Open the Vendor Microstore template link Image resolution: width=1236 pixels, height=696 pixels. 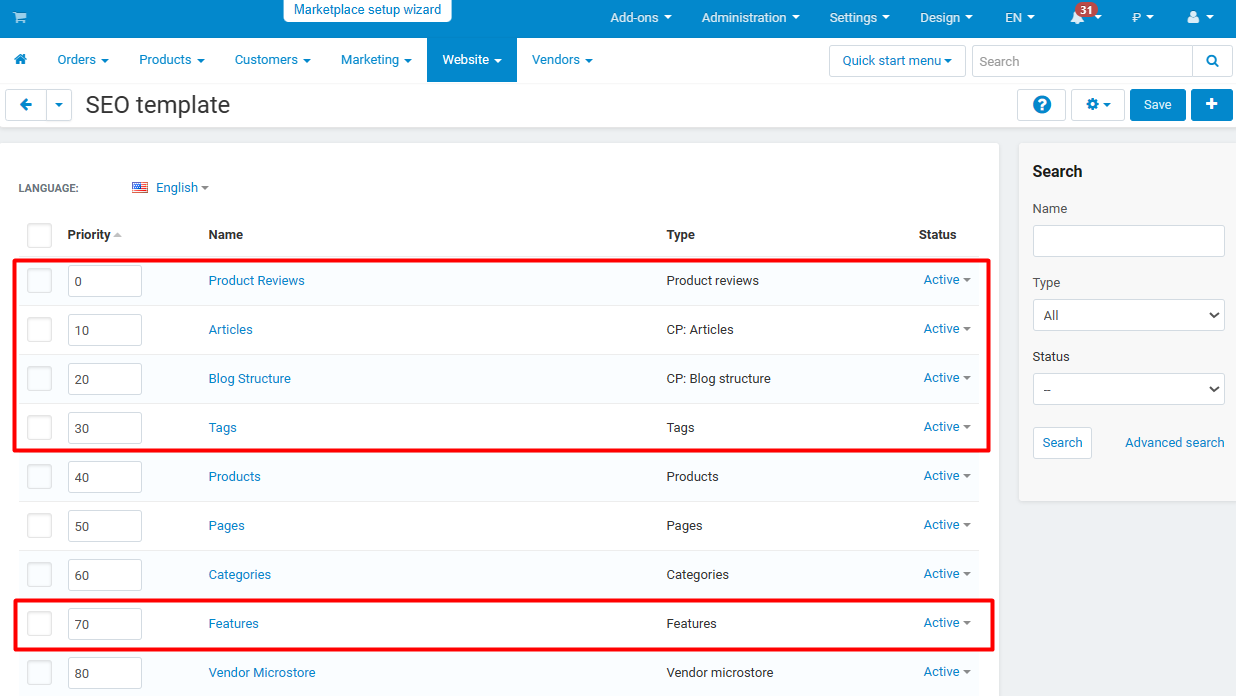262,673
